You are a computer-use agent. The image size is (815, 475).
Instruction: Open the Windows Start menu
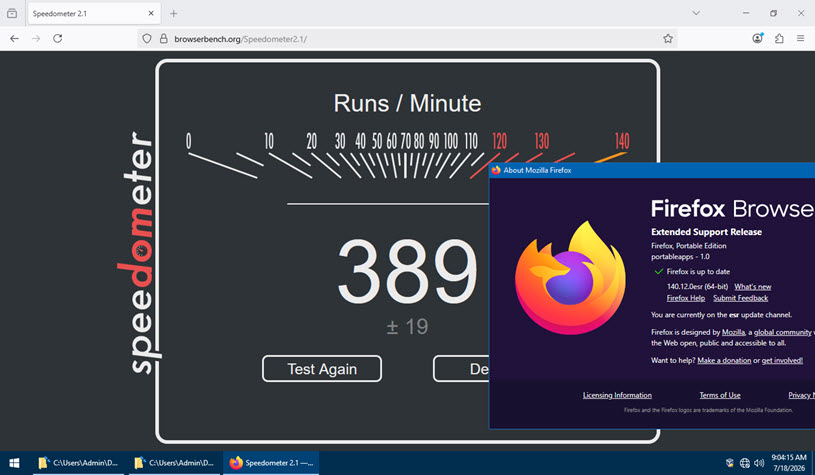click(15, 463)
